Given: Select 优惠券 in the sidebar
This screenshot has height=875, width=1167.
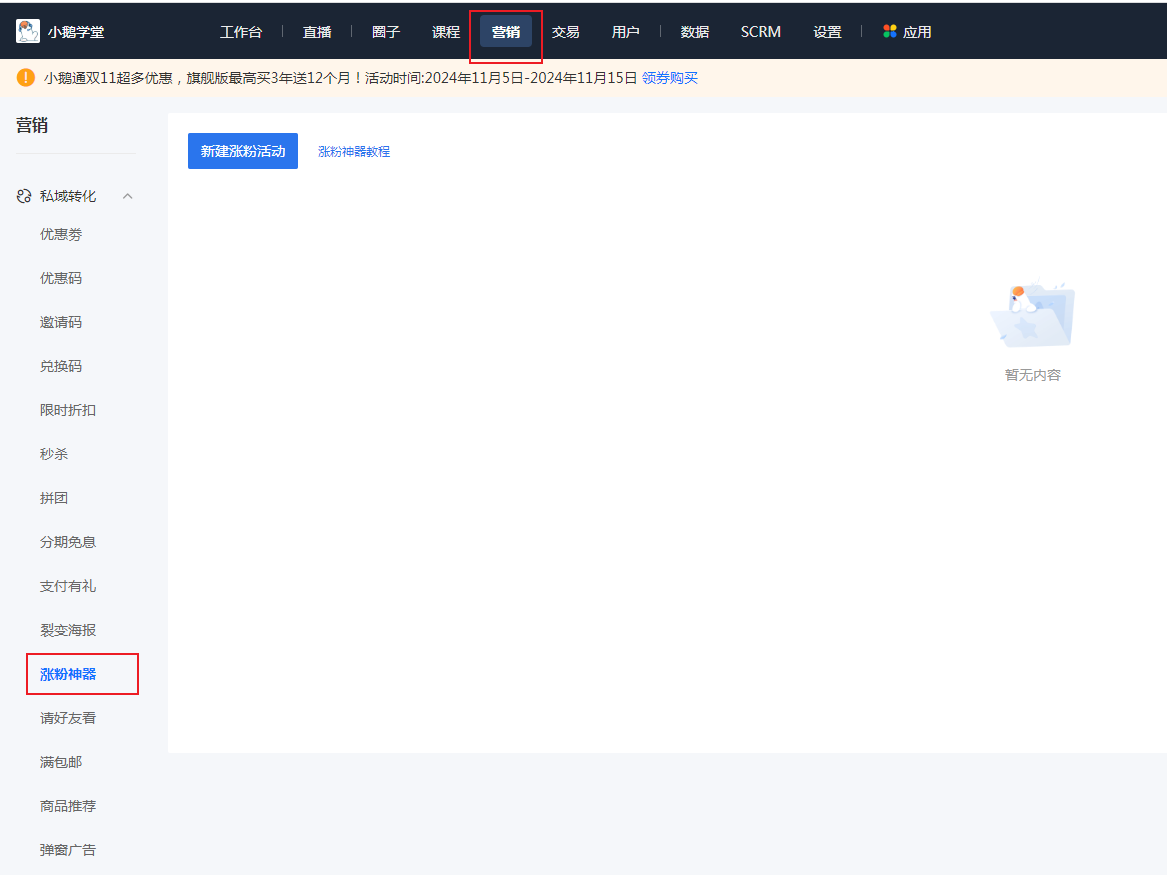Looking at the screenshot, I should click(61, 234).
